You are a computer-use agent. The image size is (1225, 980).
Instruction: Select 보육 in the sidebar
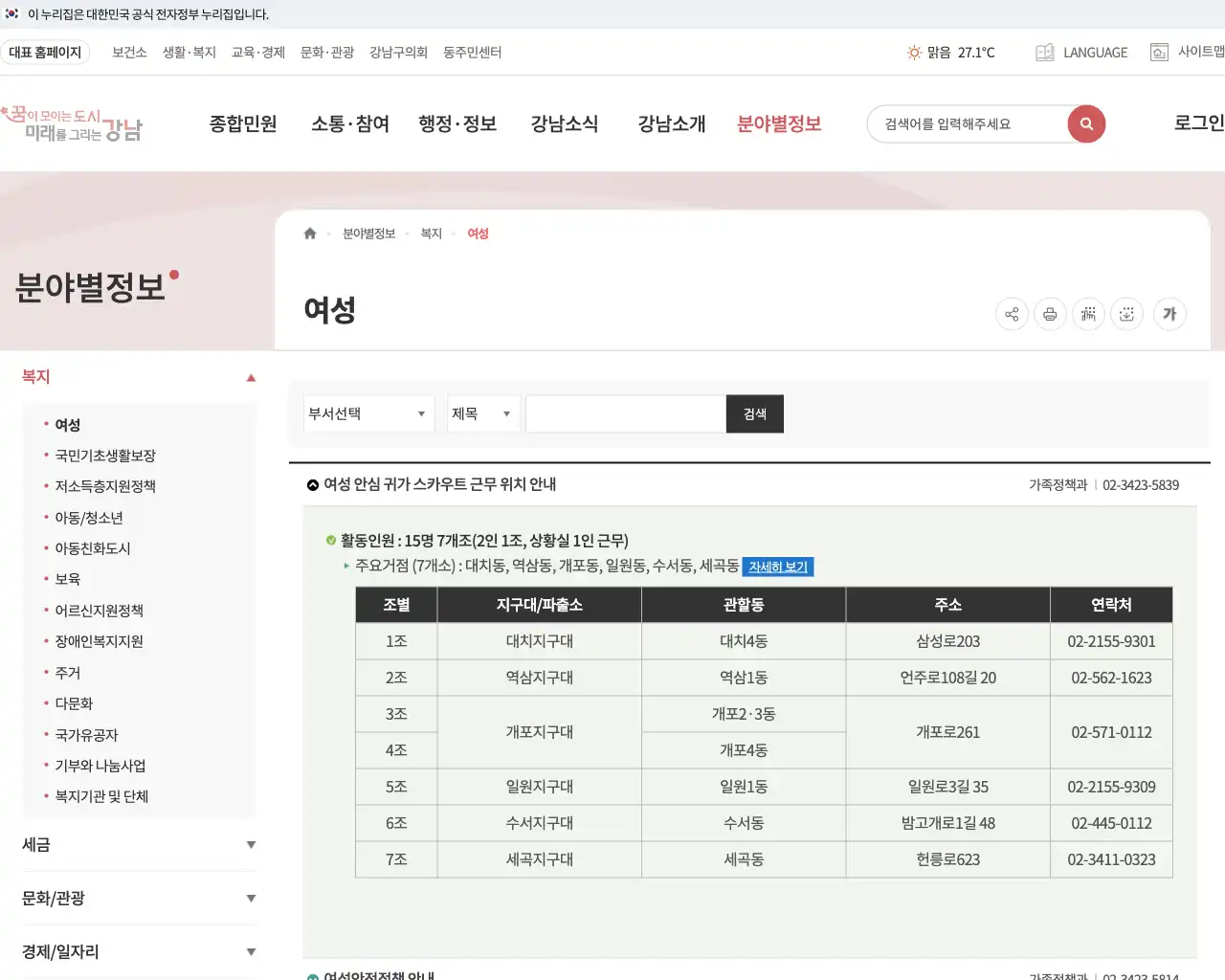pyautogui.click(x=68, y=579)
